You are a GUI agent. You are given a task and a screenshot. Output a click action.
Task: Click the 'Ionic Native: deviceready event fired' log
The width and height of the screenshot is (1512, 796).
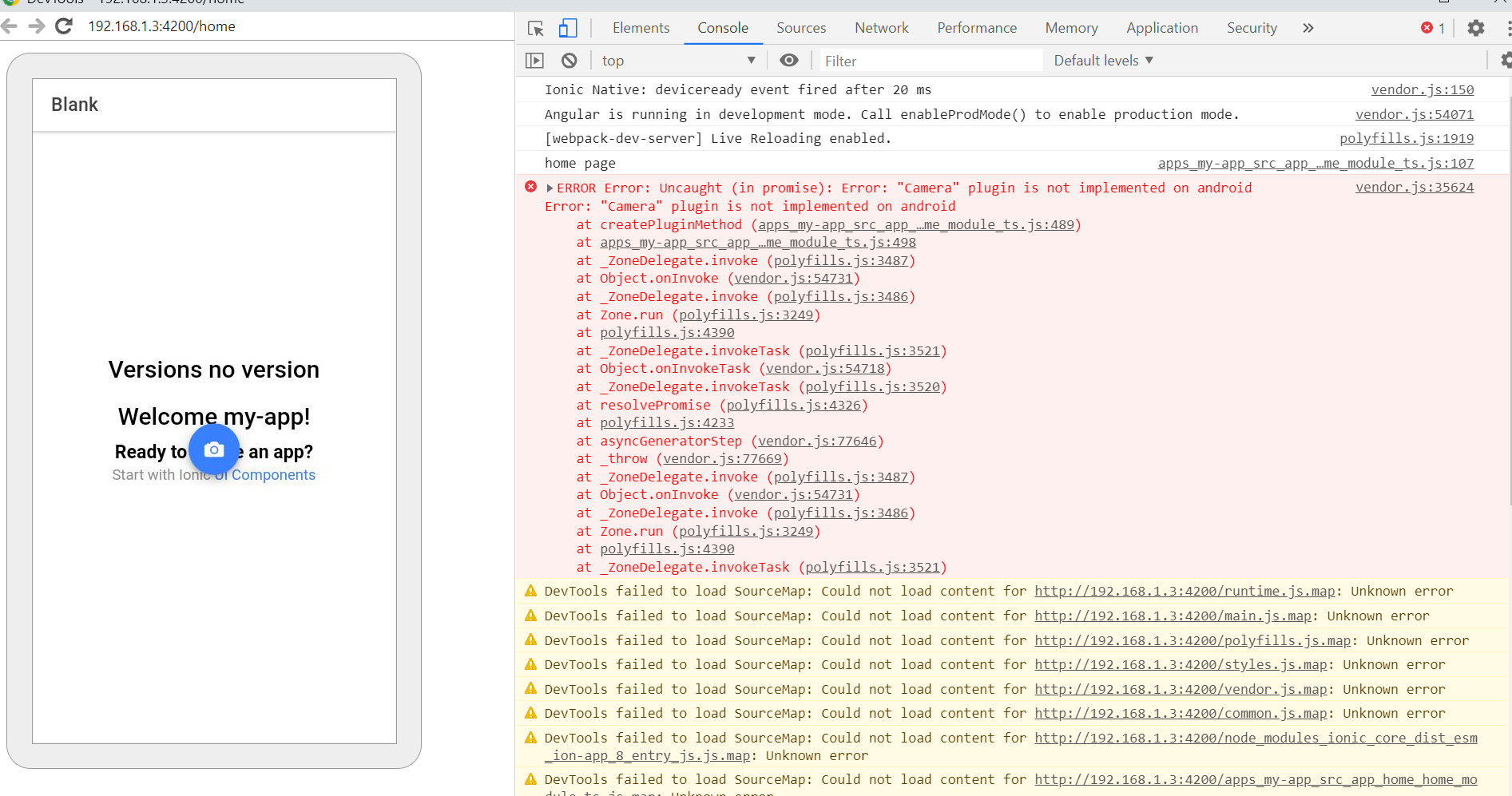click(x=738, y=89)
